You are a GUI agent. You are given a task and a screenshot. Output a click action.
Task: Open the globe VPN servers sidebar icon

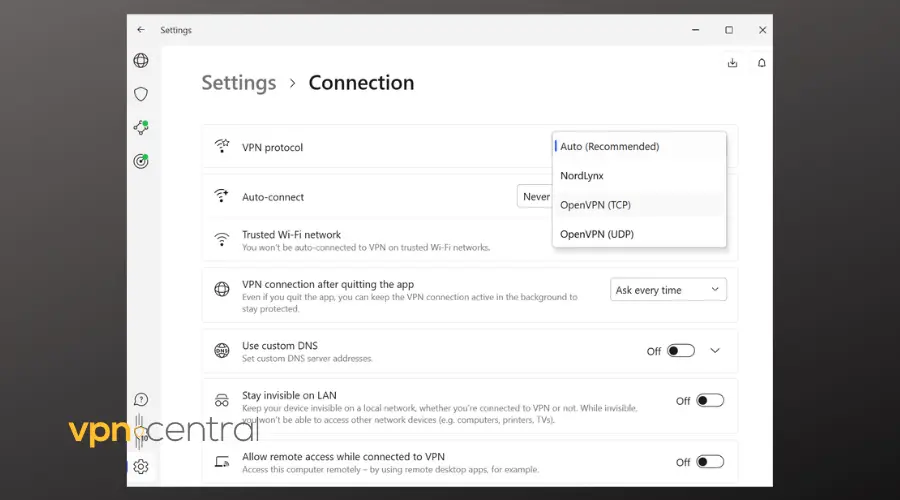141,60
